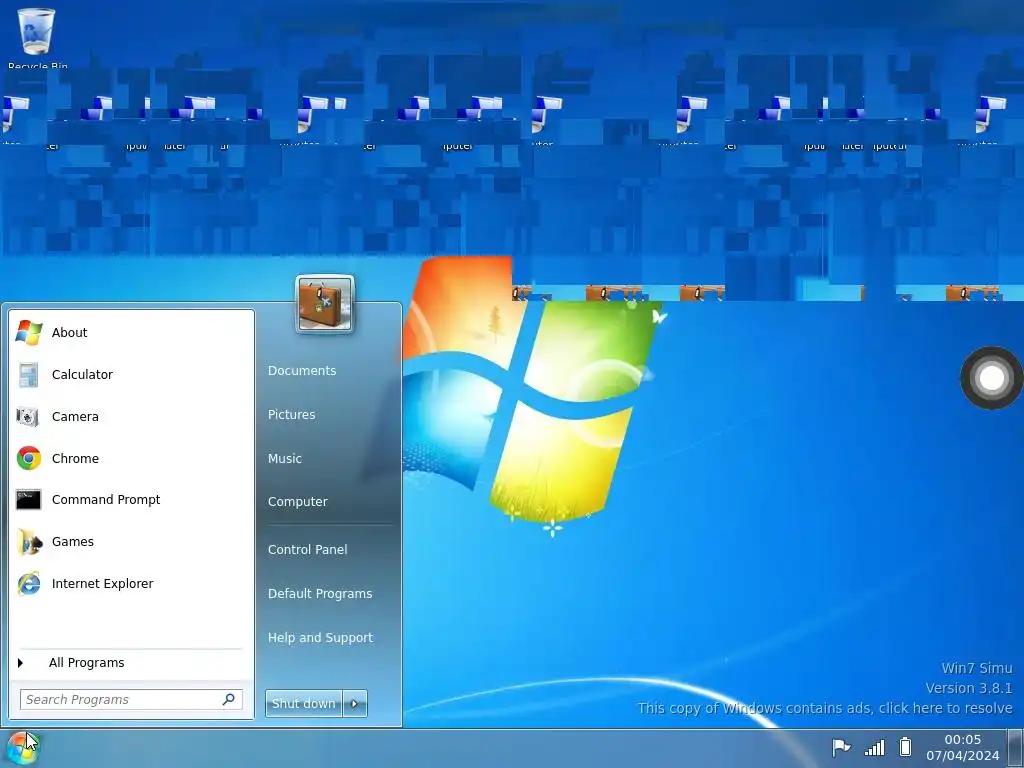
Task: Click the Start orb button
Action: 23,748
